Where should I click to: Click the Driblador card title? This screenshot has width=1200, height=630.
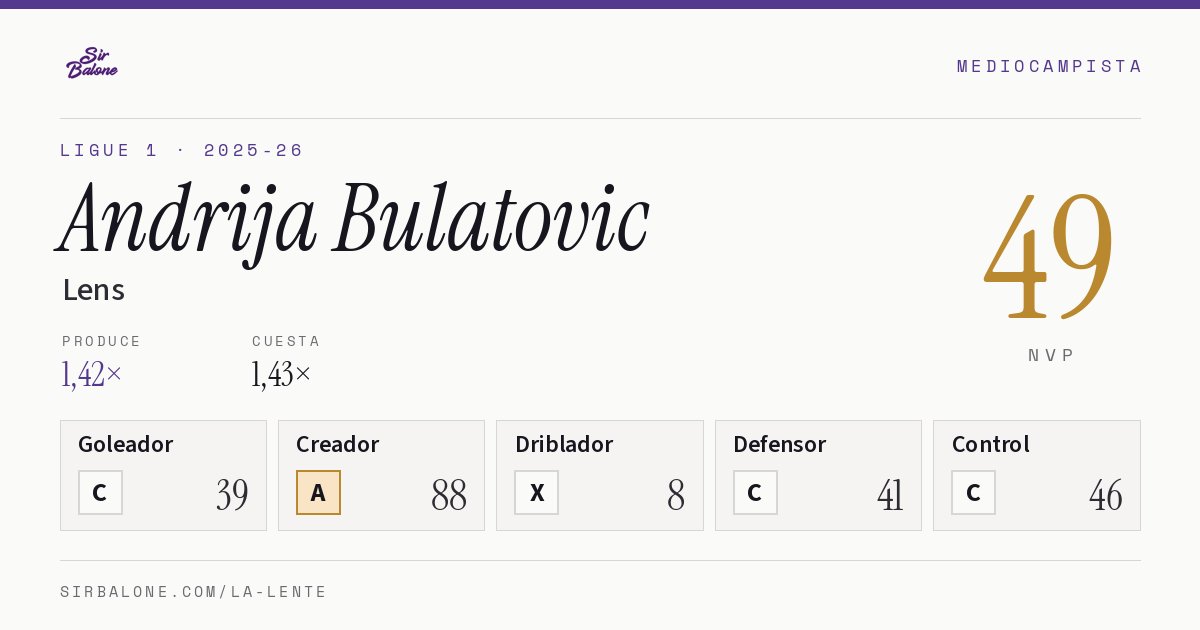click(x=564, y=444)
